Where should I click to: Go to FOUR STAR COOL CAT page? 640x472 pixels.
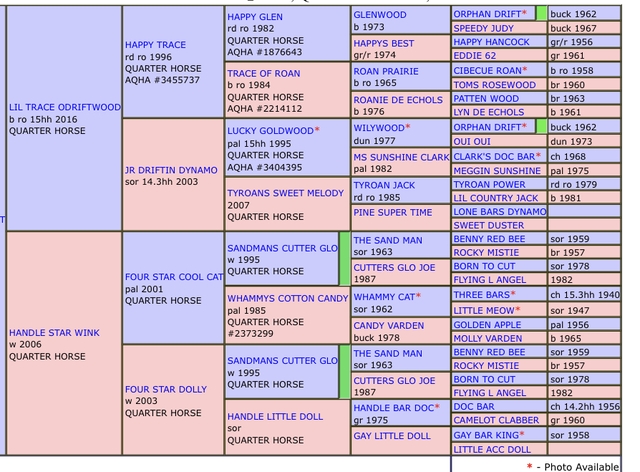point(173,276)
